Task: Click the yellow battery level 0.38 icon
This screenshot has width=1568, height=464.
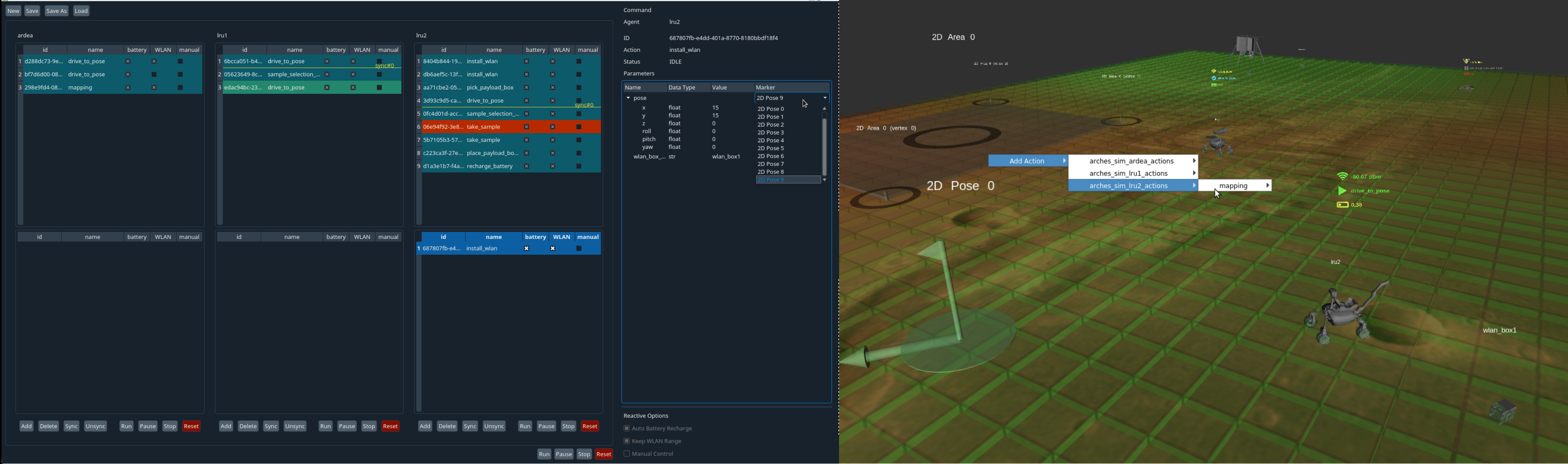Action: pos(1342,205)
